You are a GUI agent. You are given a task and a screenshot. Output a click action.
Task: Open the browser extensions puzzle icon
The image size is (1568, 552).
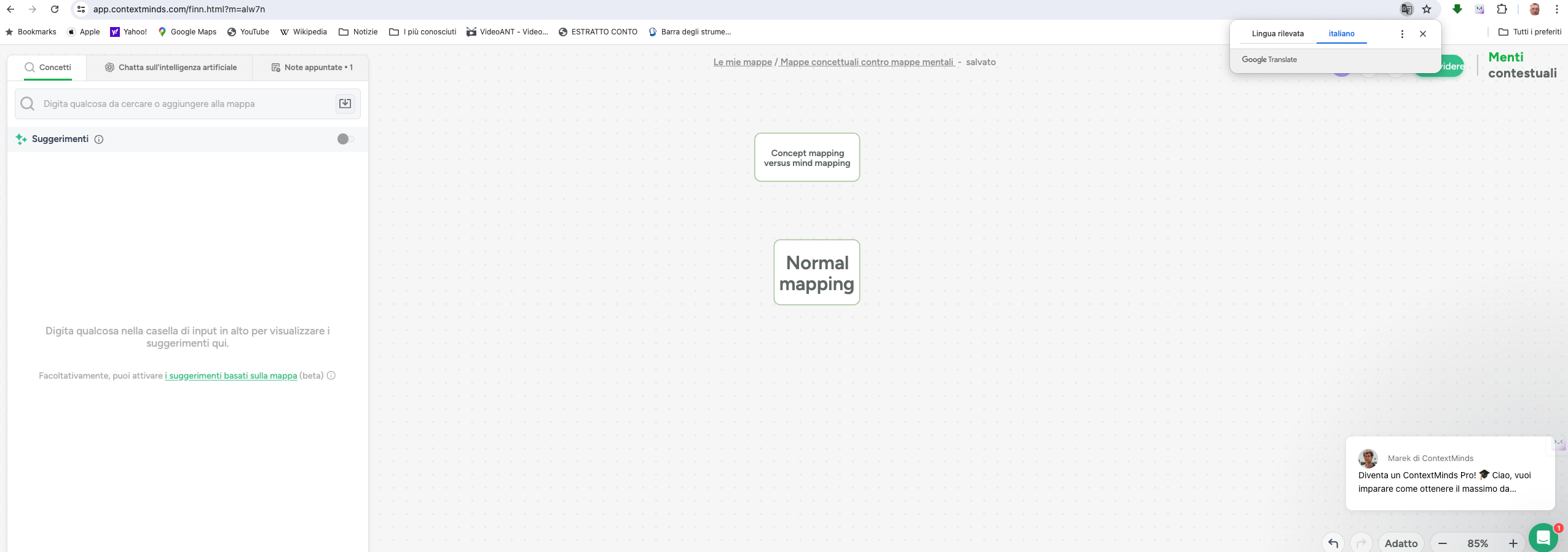point(1502,9)
